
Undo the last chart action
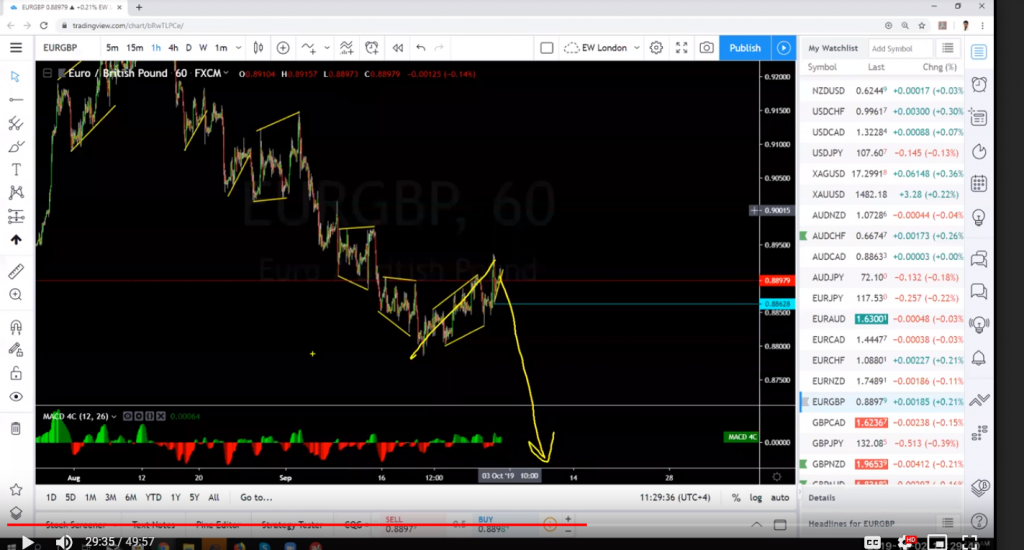(x=421, y=48)
